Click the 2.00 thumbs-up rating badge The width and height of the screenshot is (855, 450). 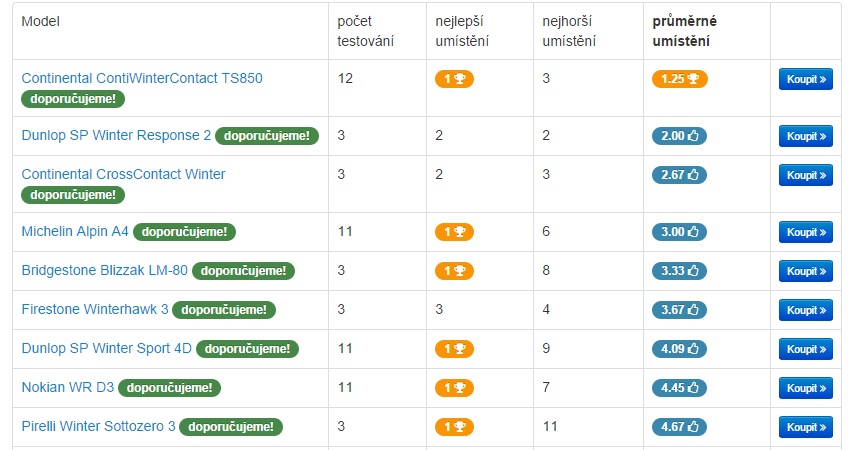pos(678,136)
